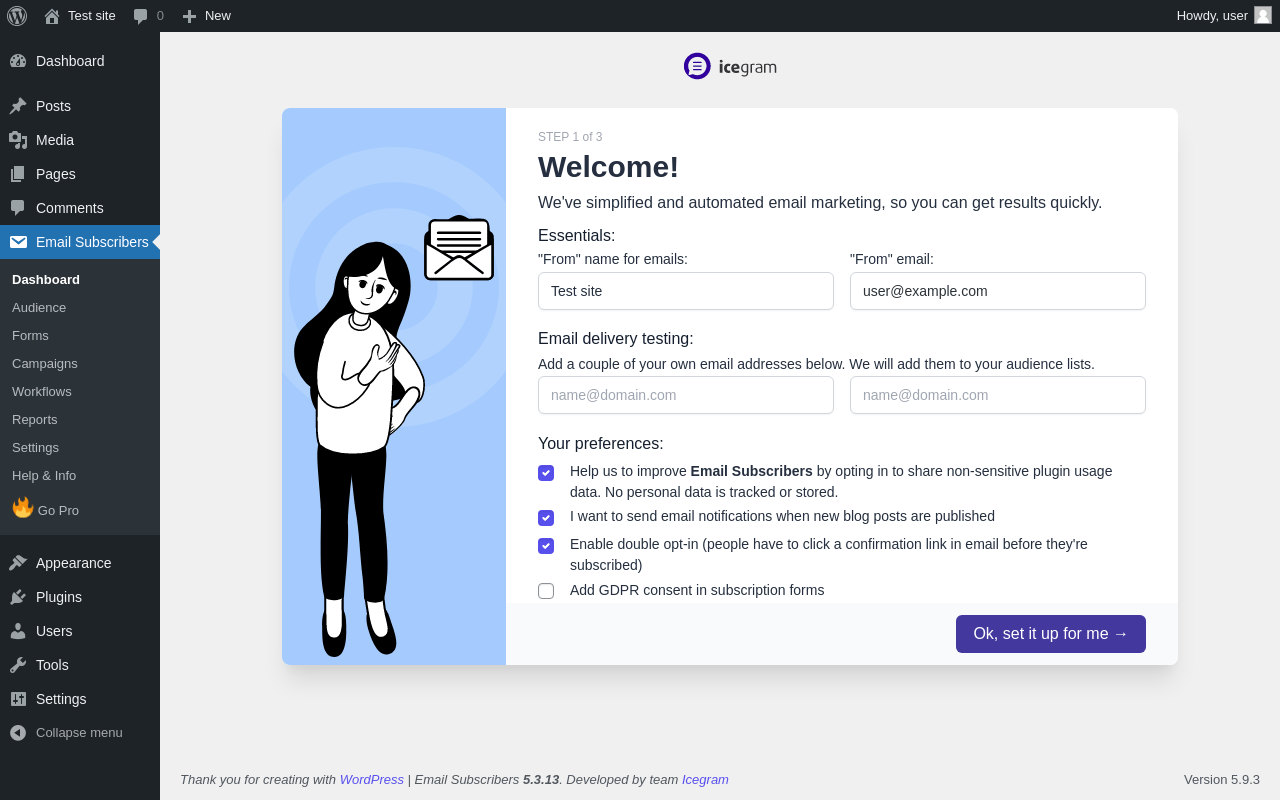Click the Appearance paintbrush icon

[18, 563]
